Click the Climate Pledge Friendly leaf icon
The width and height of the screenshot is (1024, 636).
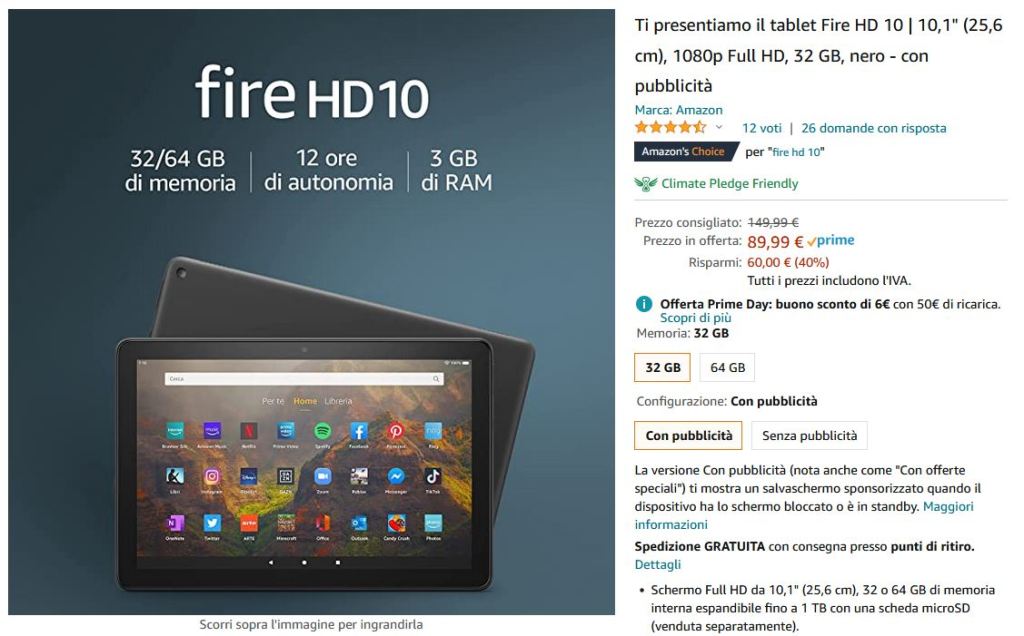tap(645, 184)
